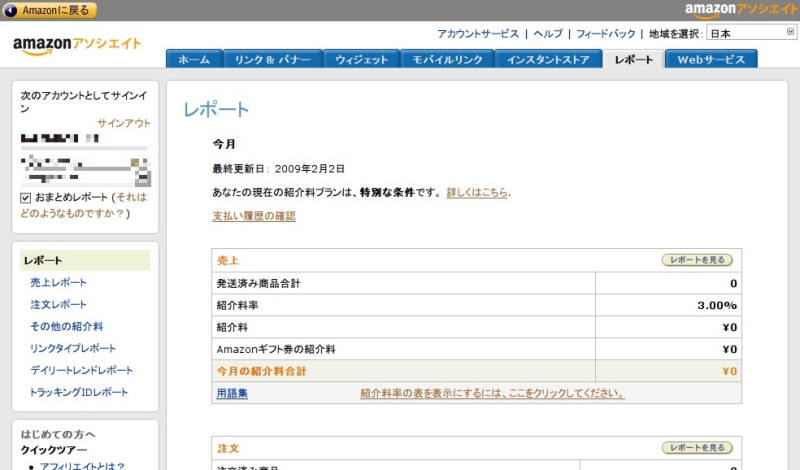Image resolution: width=800 pixels, height=470 pixels.
Task: Switch to the モバイルリンク tab
Action: pyautogui.click(x=447, y=59)
